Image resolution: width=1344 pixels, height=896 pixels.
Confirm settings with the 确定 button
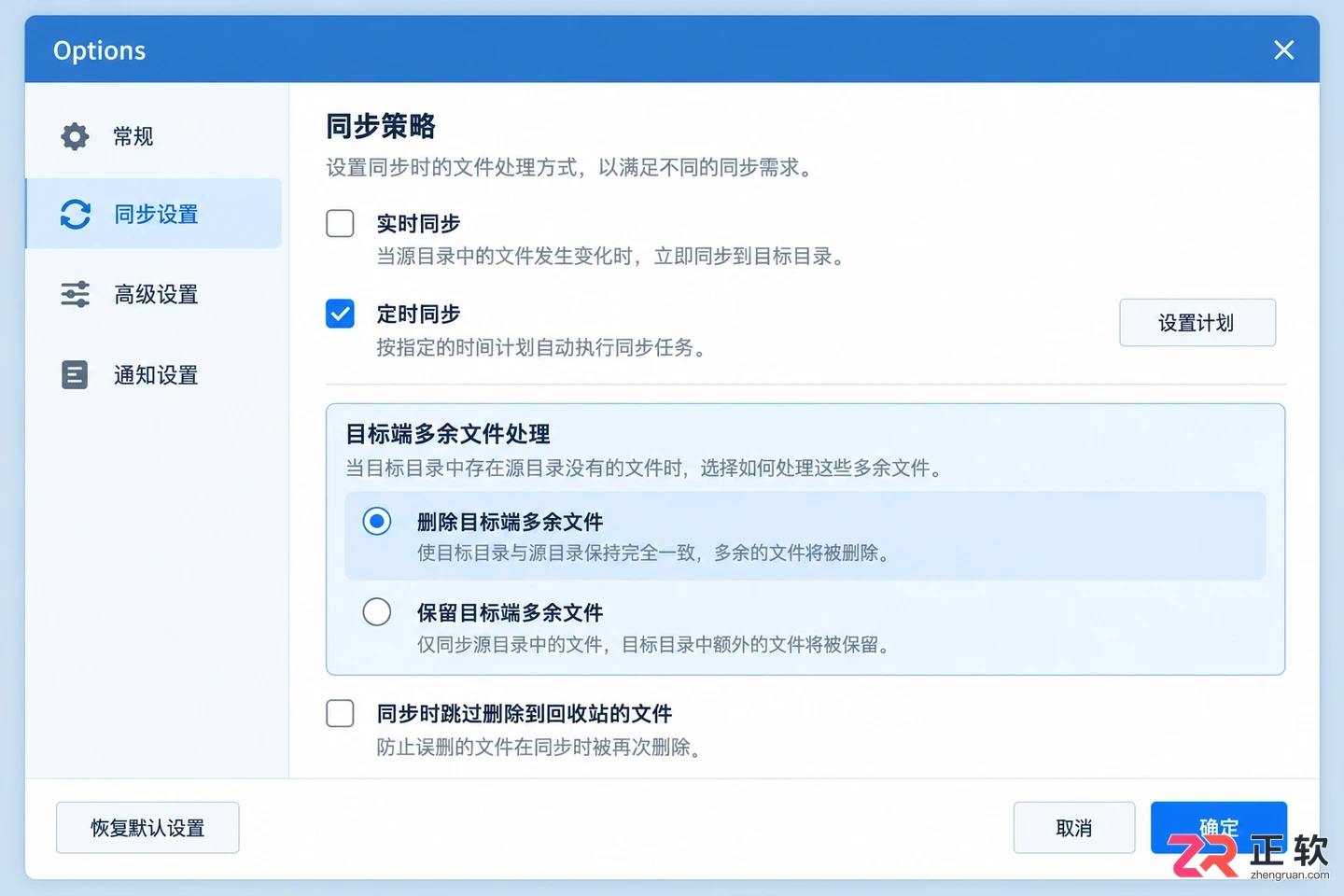[1219, 828]
